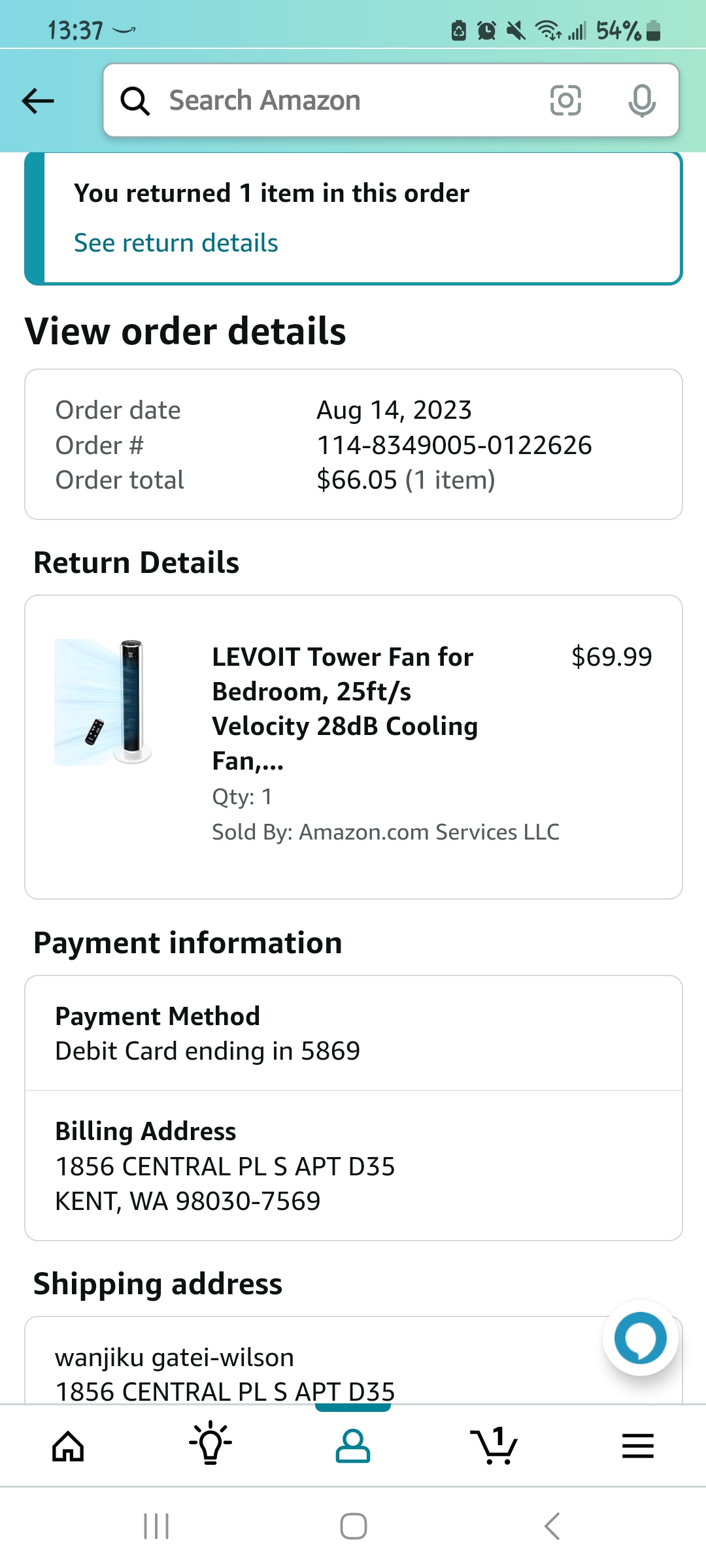Select the profile account tab

pyautogui.click(x=353, y=1445)
